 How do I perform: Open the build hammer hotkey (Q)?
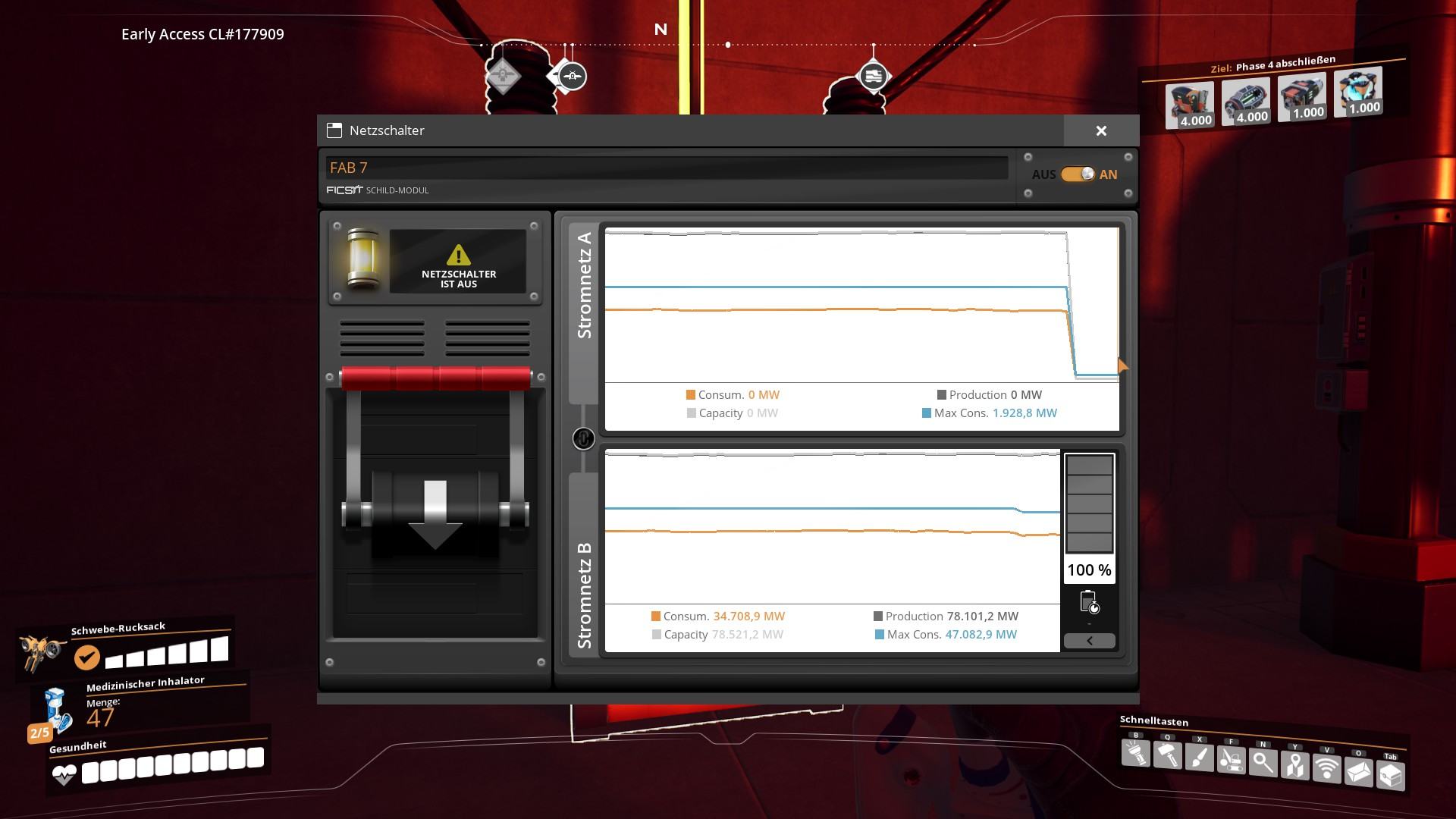coord(1167,755)
